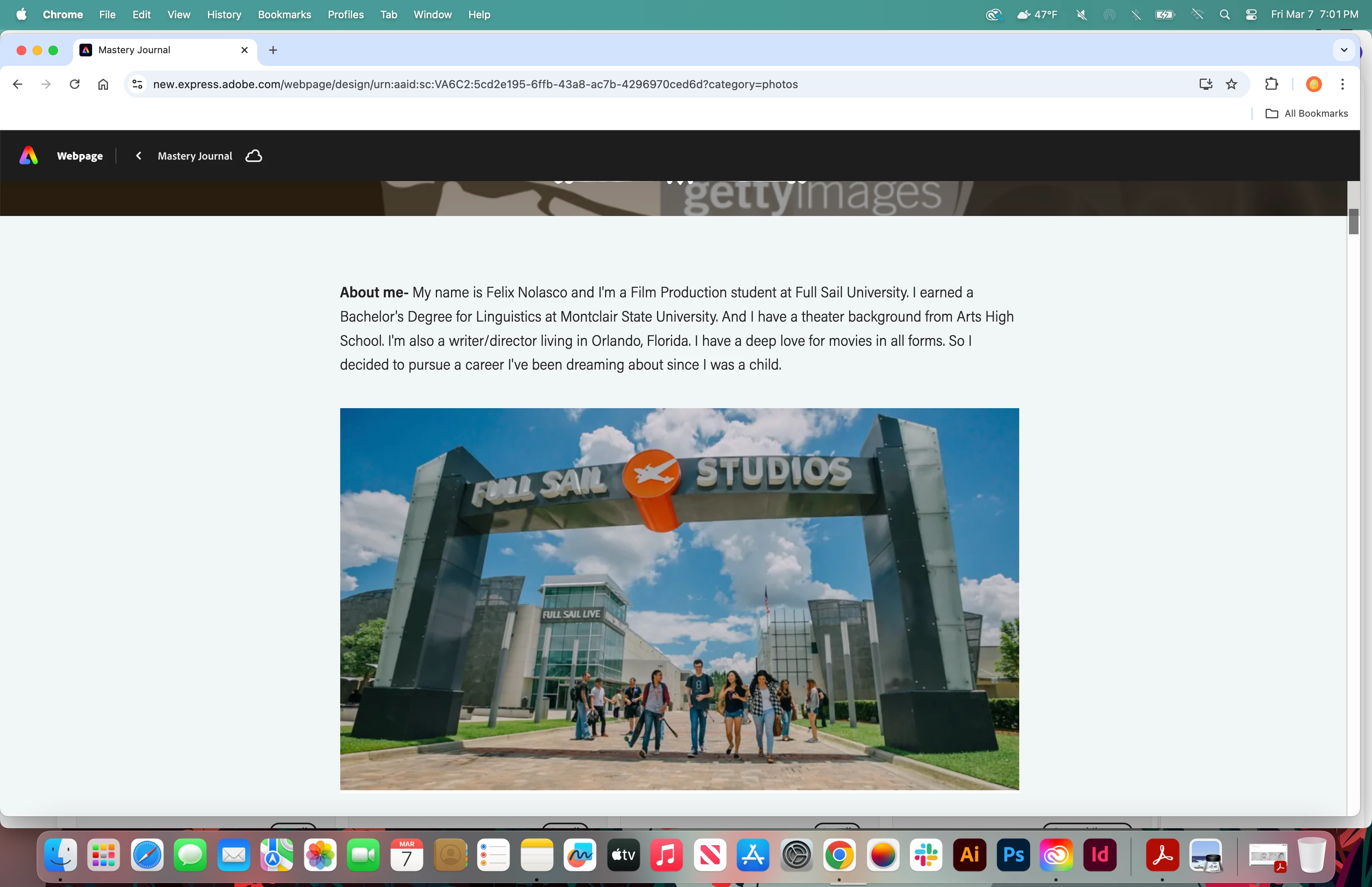Go back using the Mastery Journal chevron
The image size is (1372, 887).
(x=139, y=156)
